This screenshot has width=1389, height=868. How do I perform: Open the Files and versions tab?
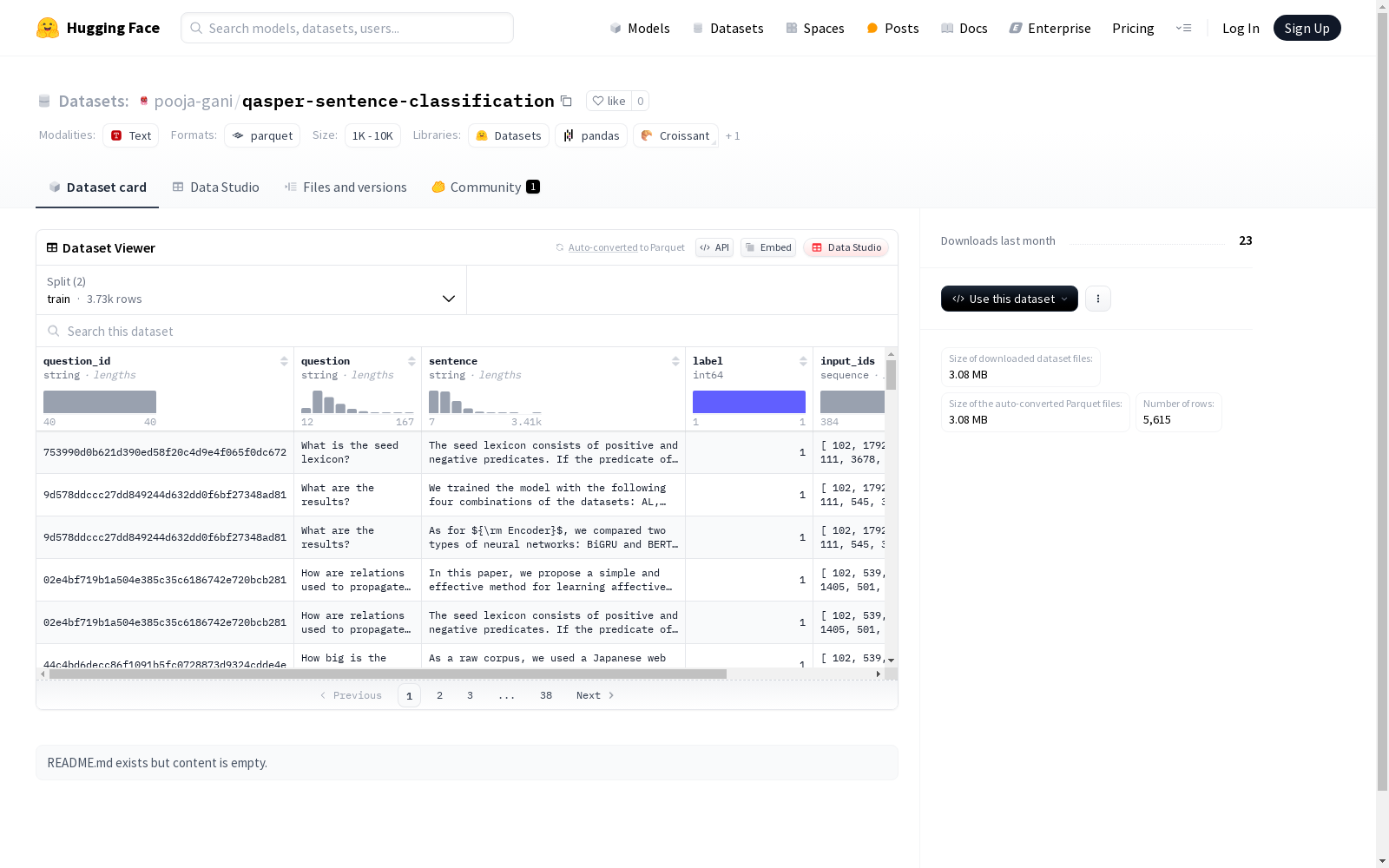click(346, 187)
